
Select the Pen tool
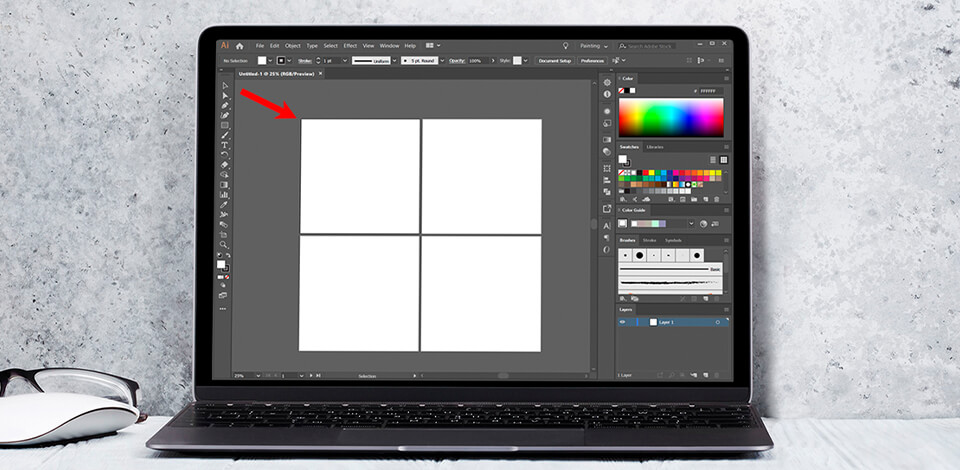point(225,105)
